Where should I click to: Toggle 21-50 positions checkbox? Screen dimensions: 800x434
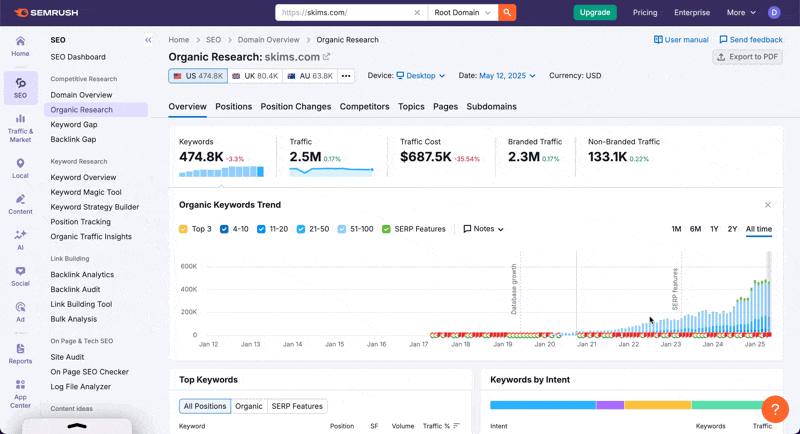click(301, 229)
